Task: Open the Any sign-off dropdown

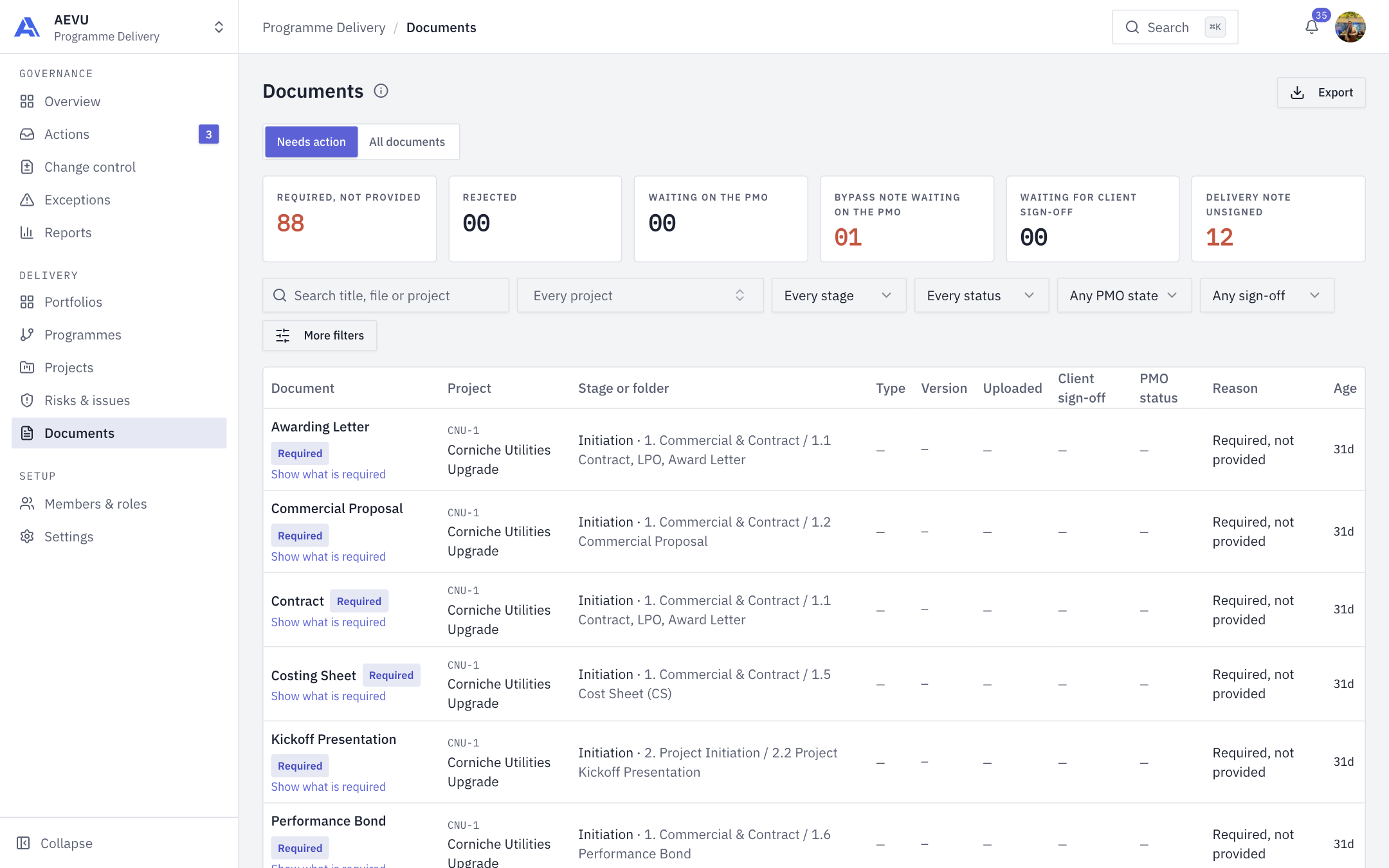Action: 1267,296
